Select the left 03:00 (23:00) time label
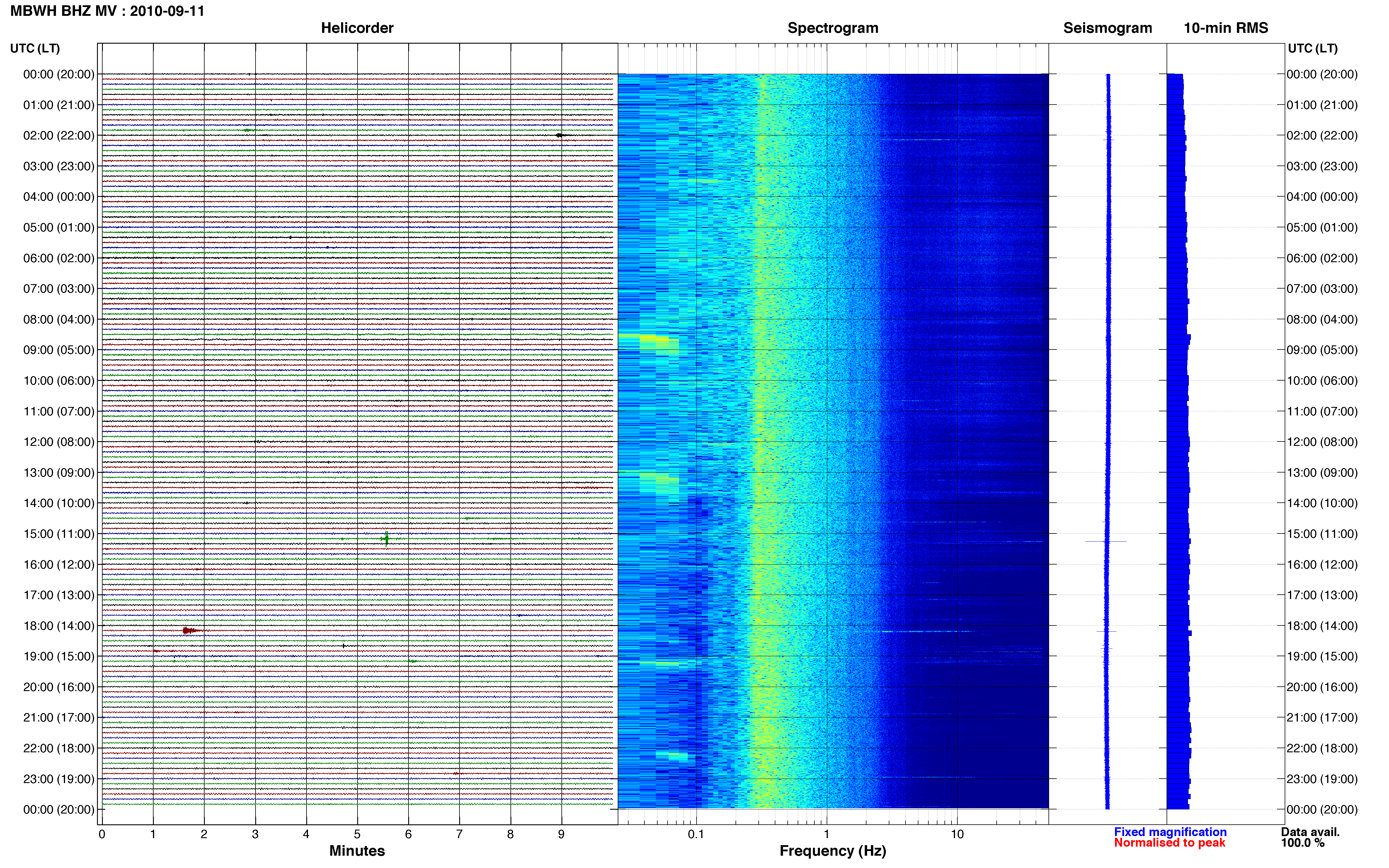The width and height of the screenshot is (1389, 868). pyautogui.click(x=59, y=166)
